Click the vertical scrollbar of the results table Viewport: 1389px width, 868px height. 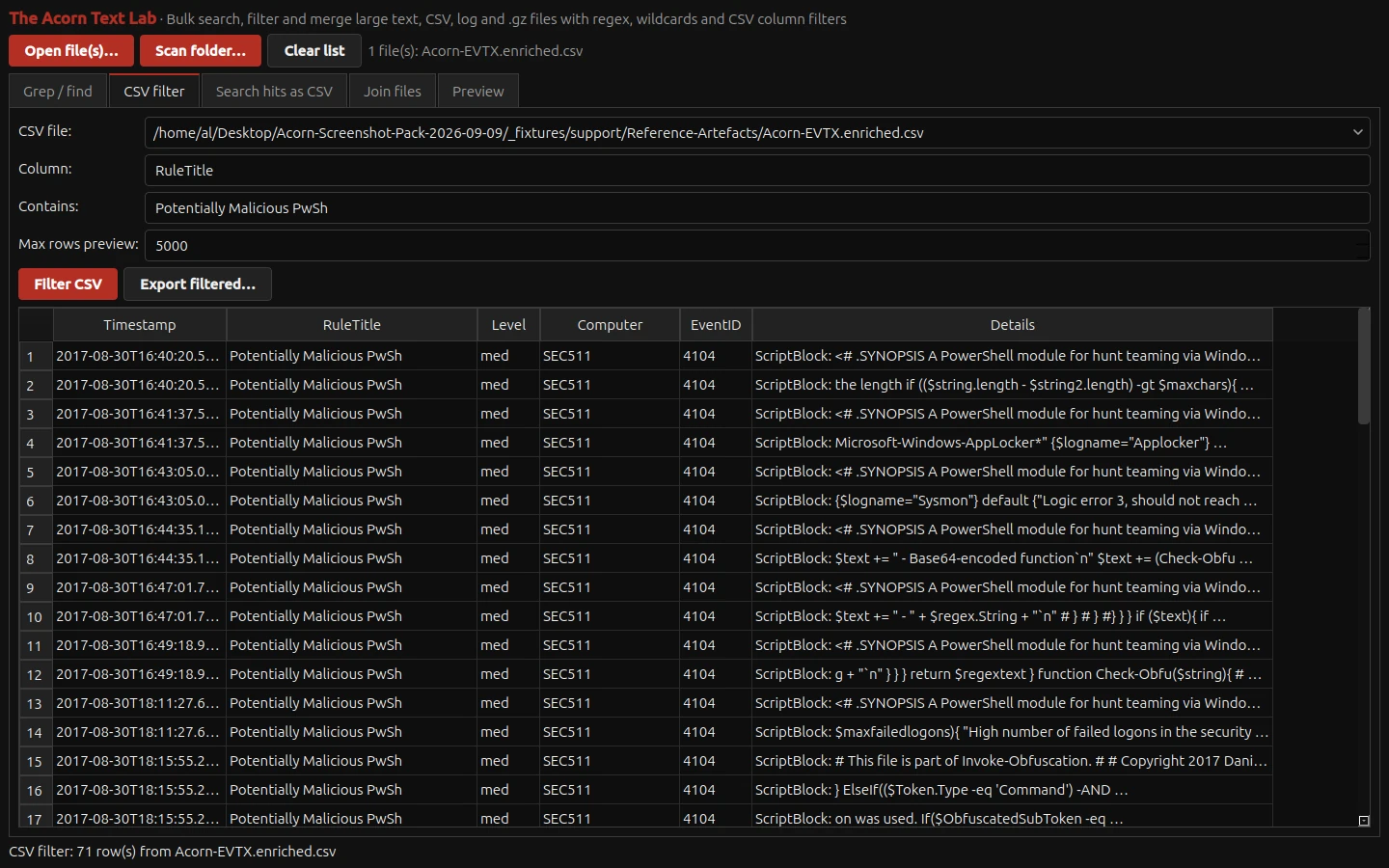click(x=1363, y=366)
